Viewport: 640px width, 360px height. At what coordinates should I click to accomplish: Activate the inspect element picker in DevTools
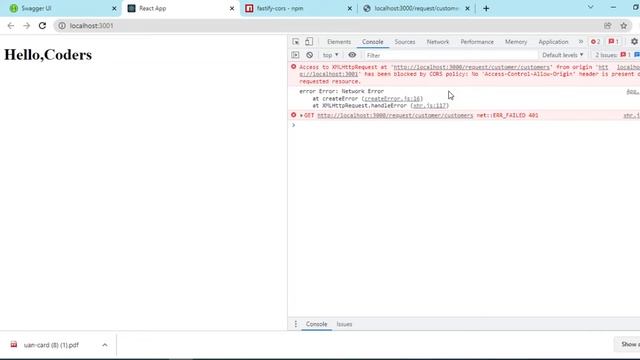pos(296,42)
